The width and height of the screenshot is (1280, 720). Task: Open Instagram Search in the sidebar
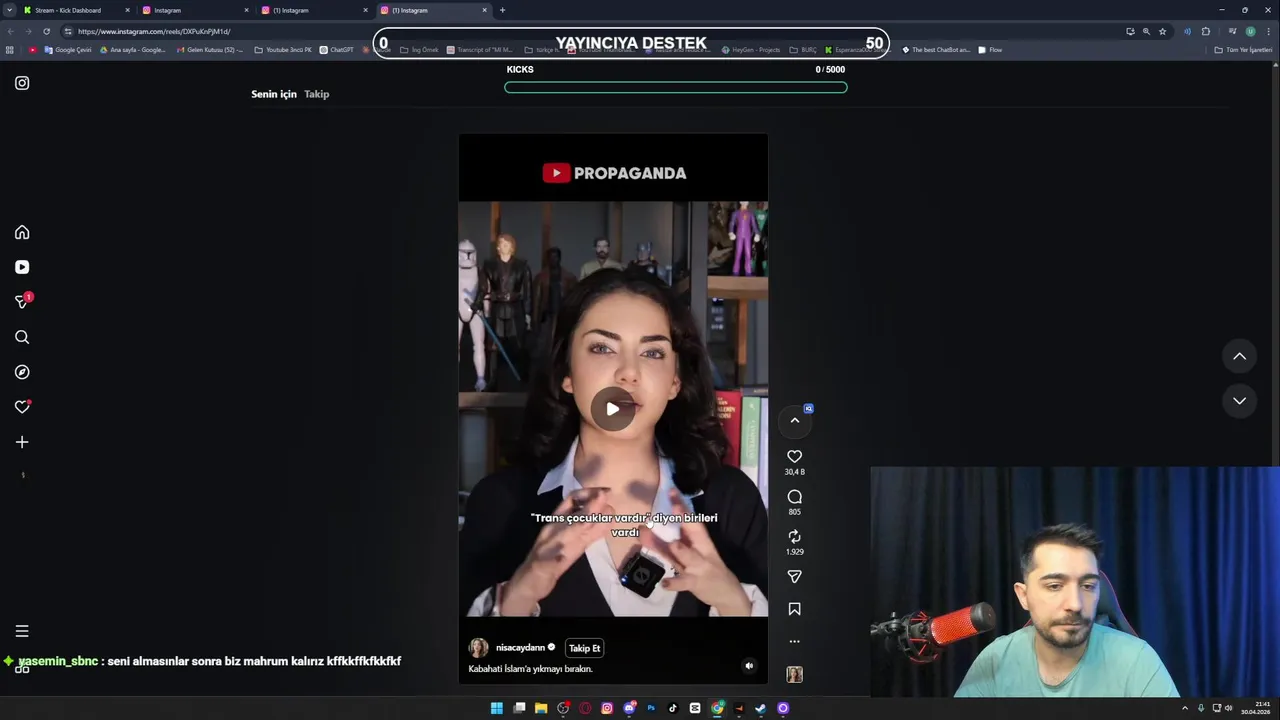22,337
